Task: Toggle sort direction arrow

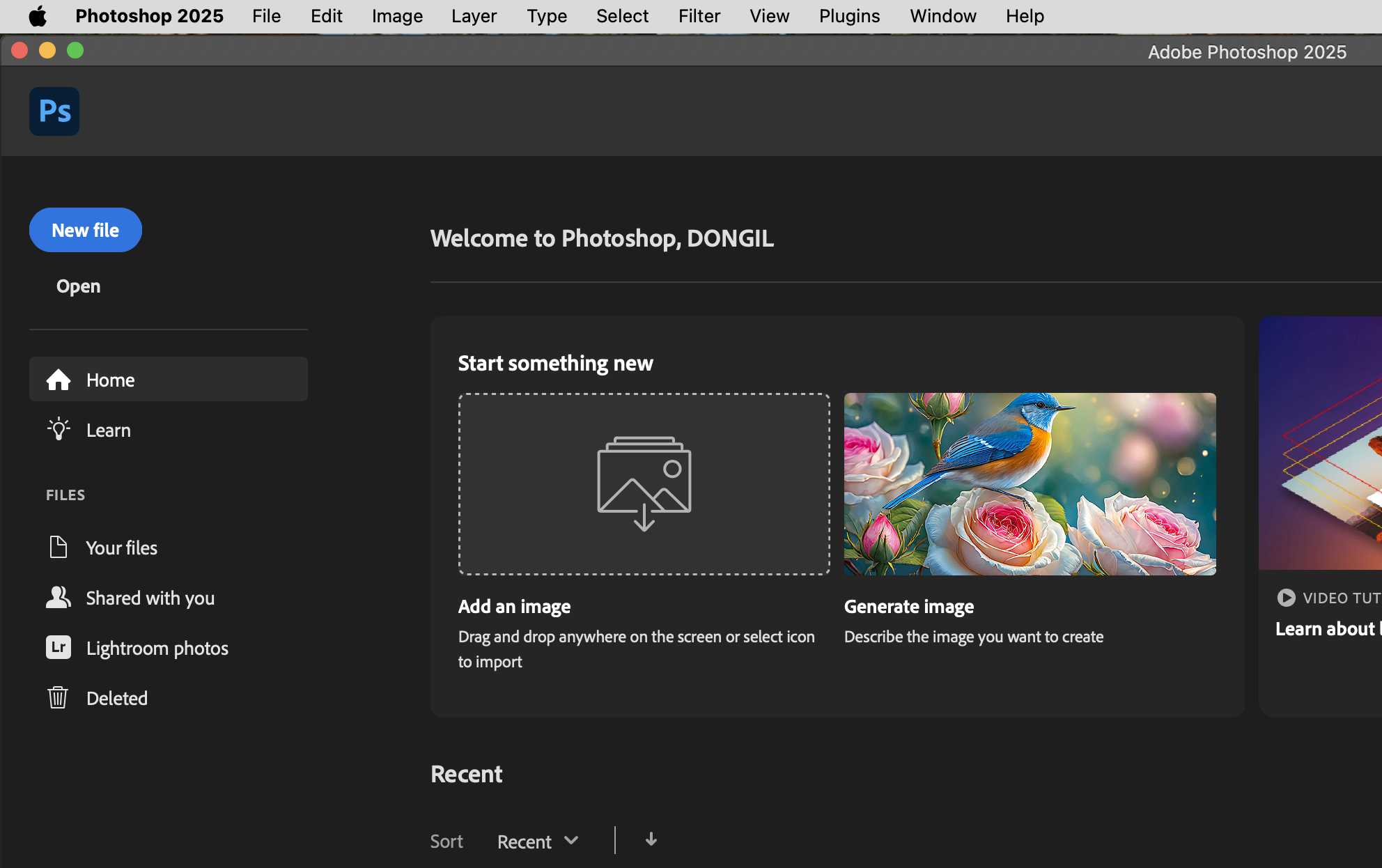Action: (651, 839)
